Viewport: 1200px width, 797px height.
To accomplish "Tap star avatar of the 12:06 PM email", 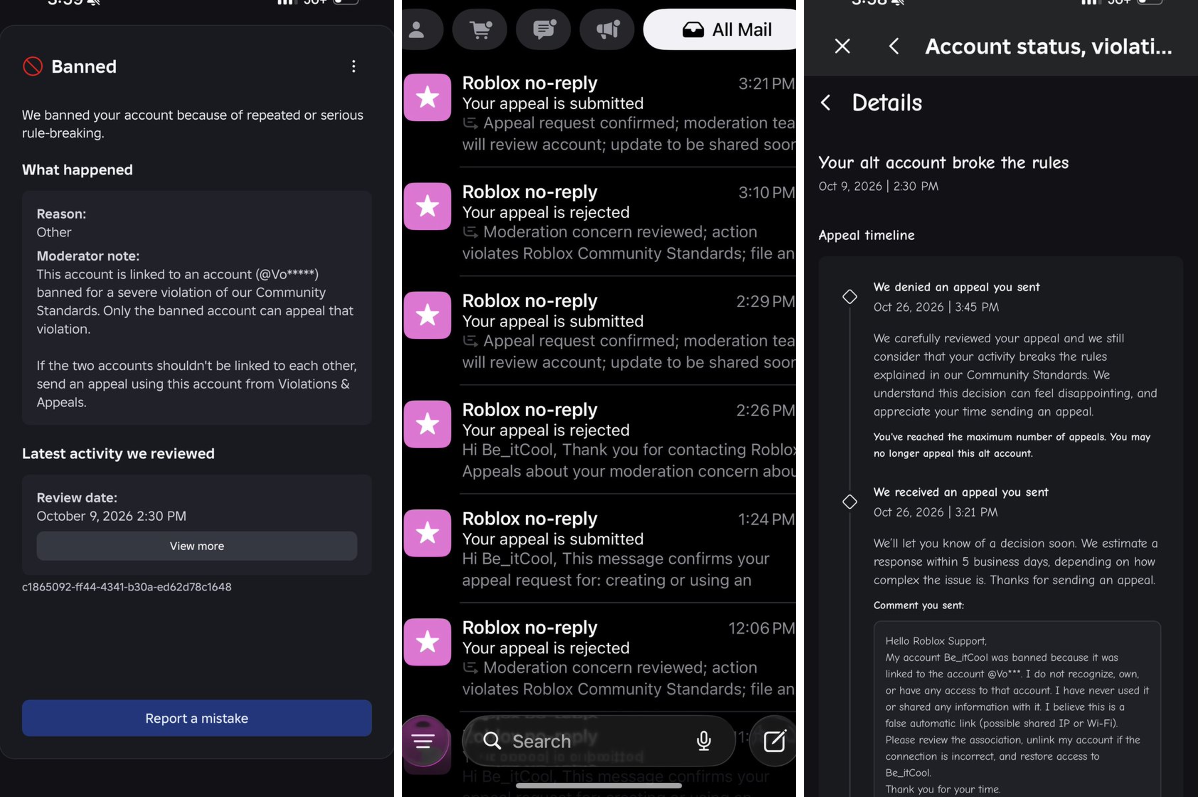I will tap(427, 642).
